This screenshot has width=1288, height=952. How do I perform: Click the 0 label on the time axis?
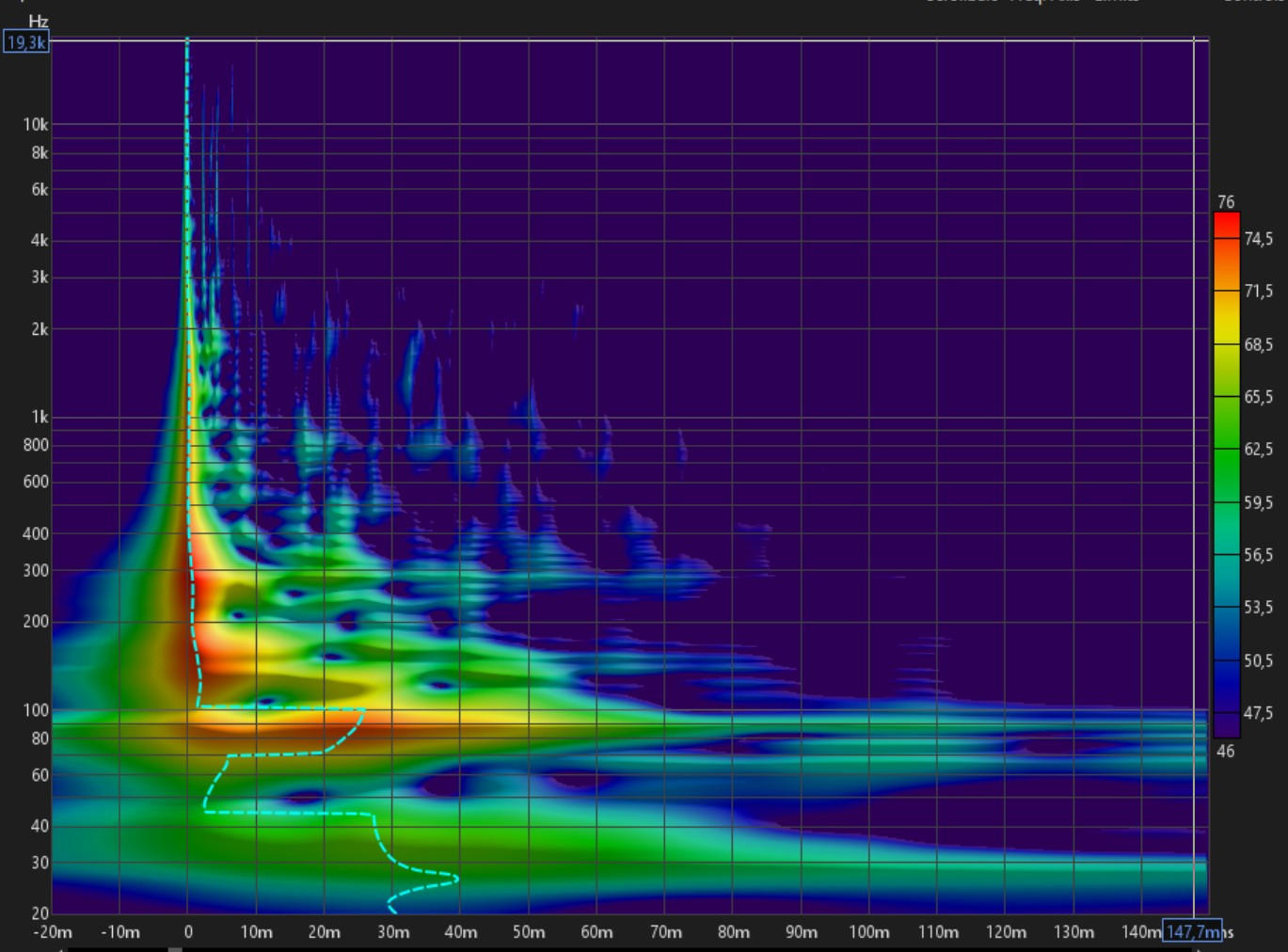tap(188, 932)
